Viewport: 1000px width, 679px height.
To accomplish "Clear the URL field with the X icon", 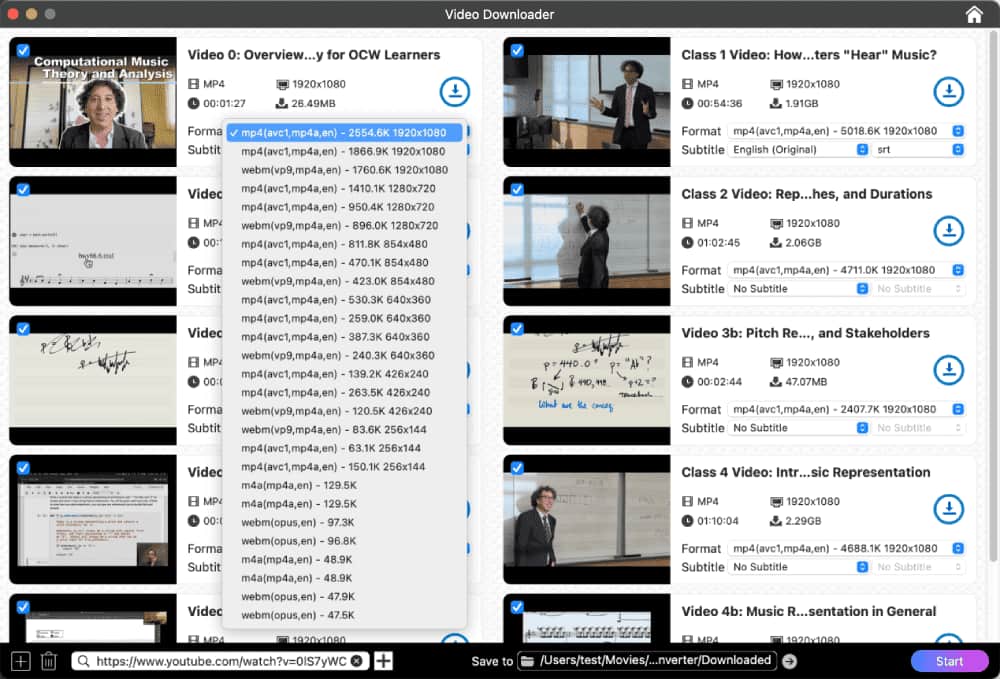I will [x=357, y=661].
